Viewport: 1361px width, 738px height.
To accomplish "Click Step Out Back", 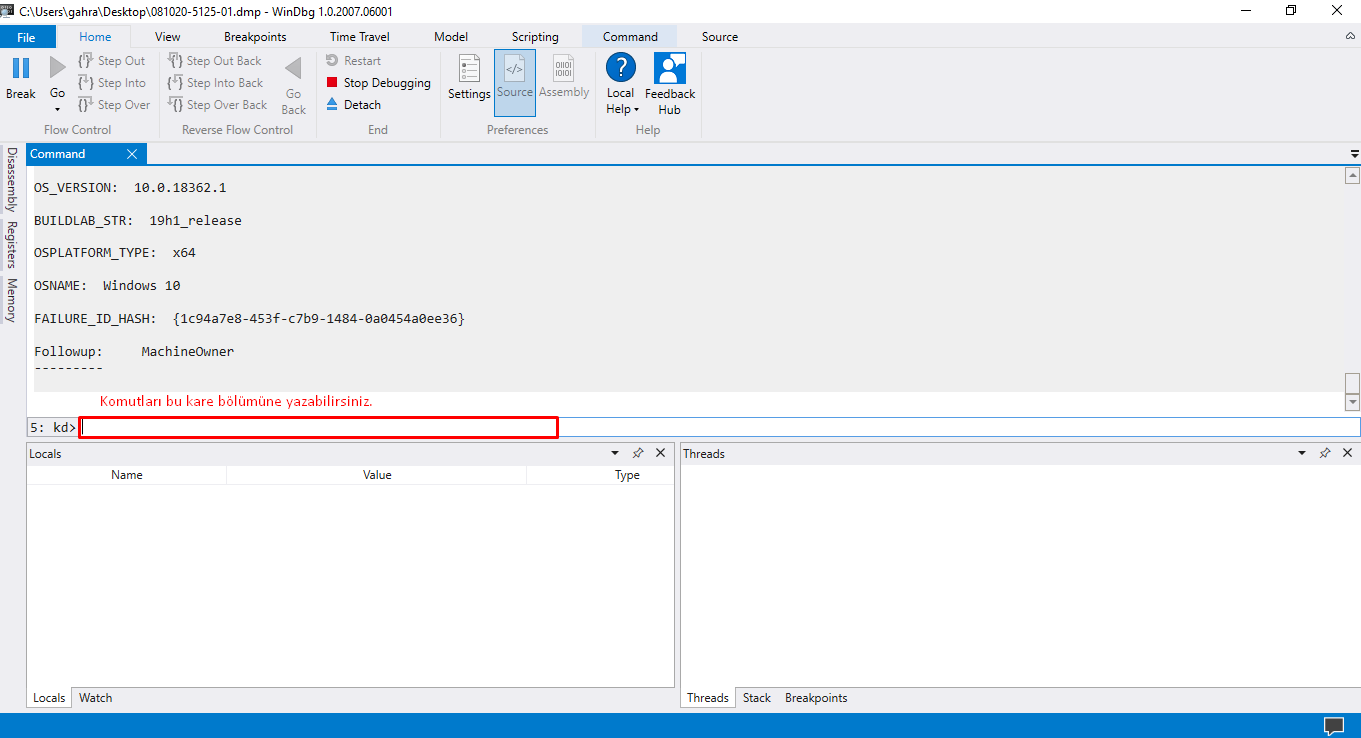I will coord(214,61).
